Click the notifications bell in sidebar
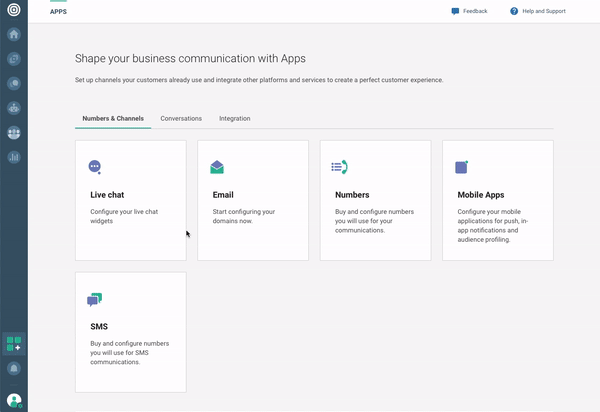Viewport: 600px width, 412px height. coord(14,369)
